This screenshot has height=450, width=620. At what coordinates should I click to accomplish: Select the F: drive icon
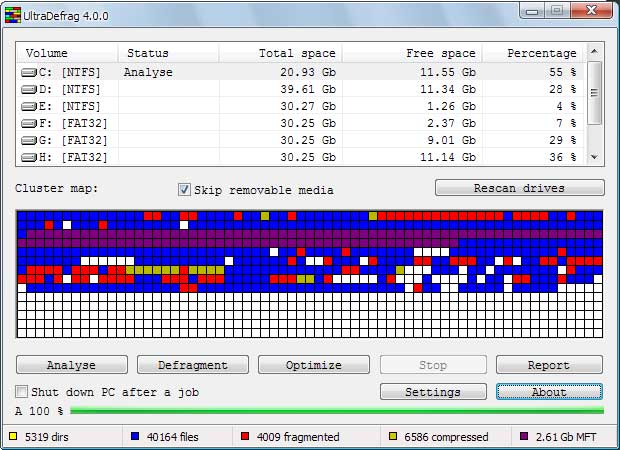point(28,124)
